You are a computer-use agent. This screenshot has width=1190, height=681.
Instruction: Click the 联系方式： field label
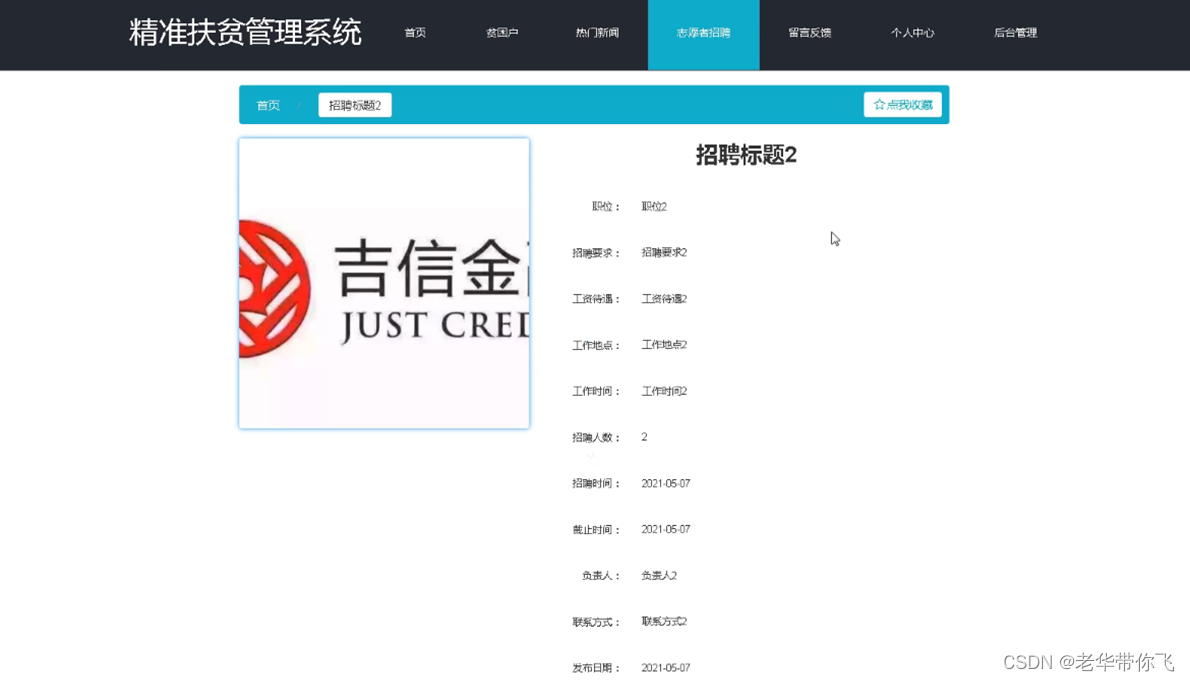pos(596,622)
